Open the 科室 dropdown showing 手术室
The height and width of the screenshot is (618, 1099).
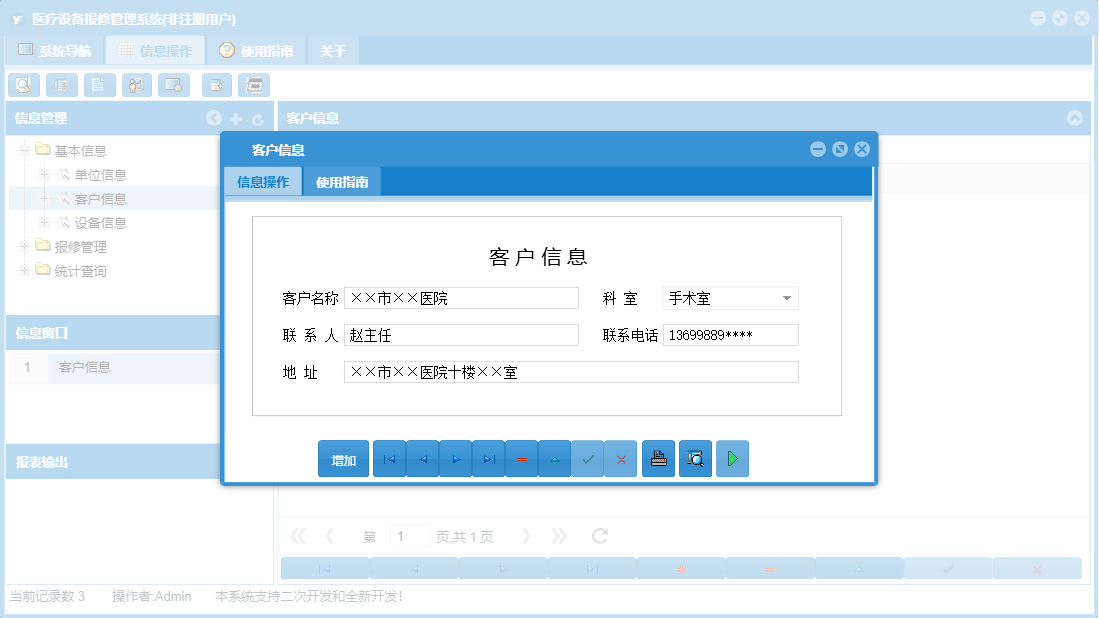tap(787, 298)
